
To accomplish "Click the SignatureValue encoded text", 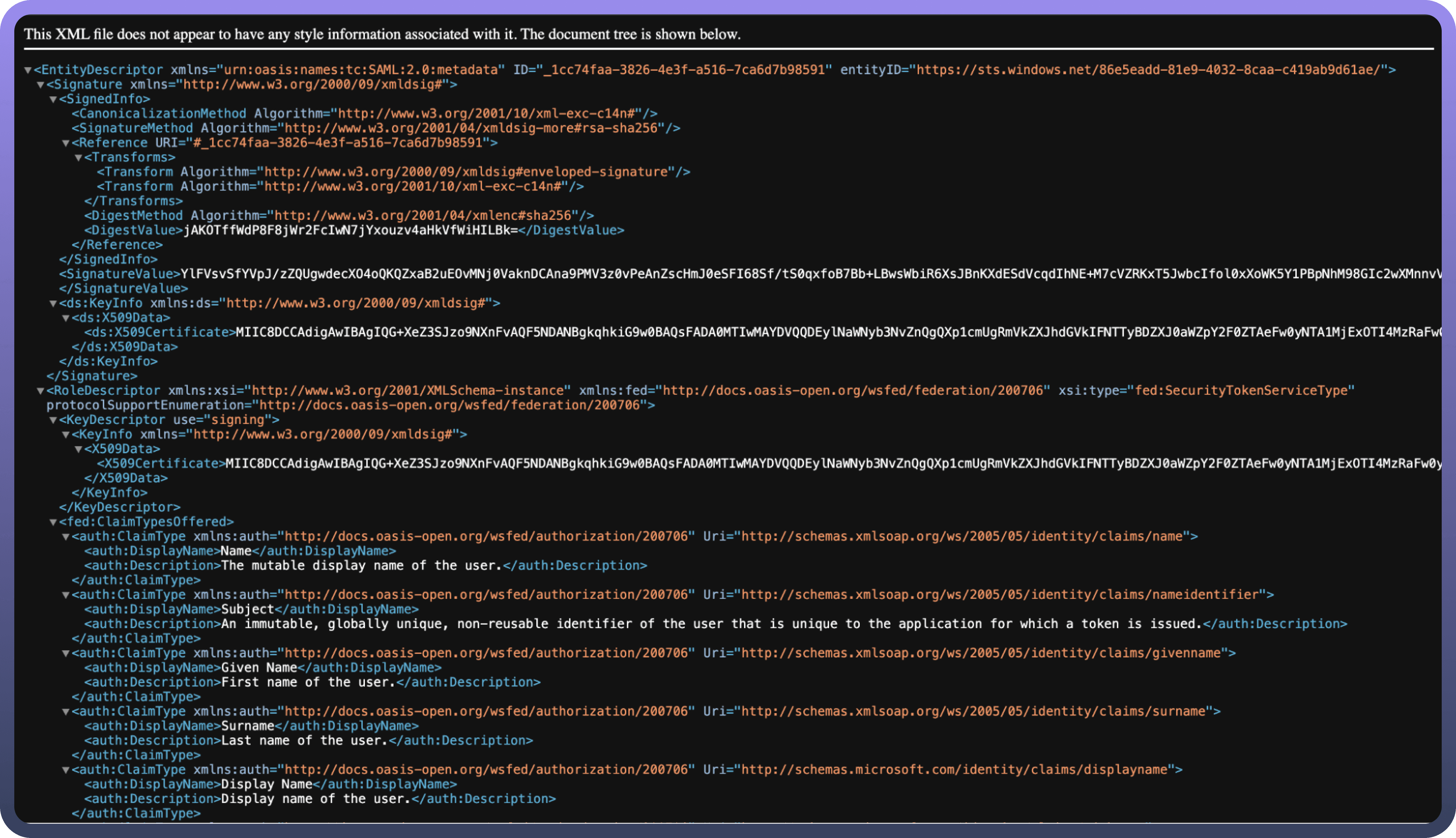I will pos(806,274).
